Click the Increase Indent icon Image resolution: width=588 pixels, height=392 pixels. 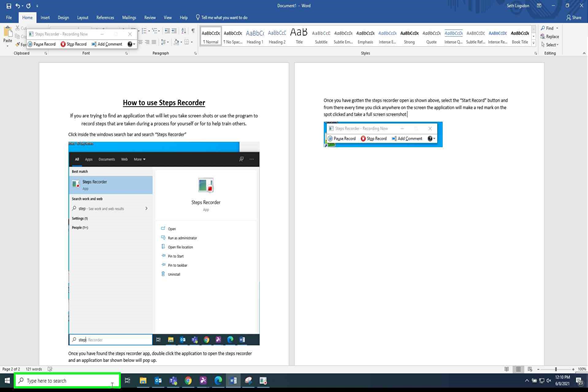(174, 31)
